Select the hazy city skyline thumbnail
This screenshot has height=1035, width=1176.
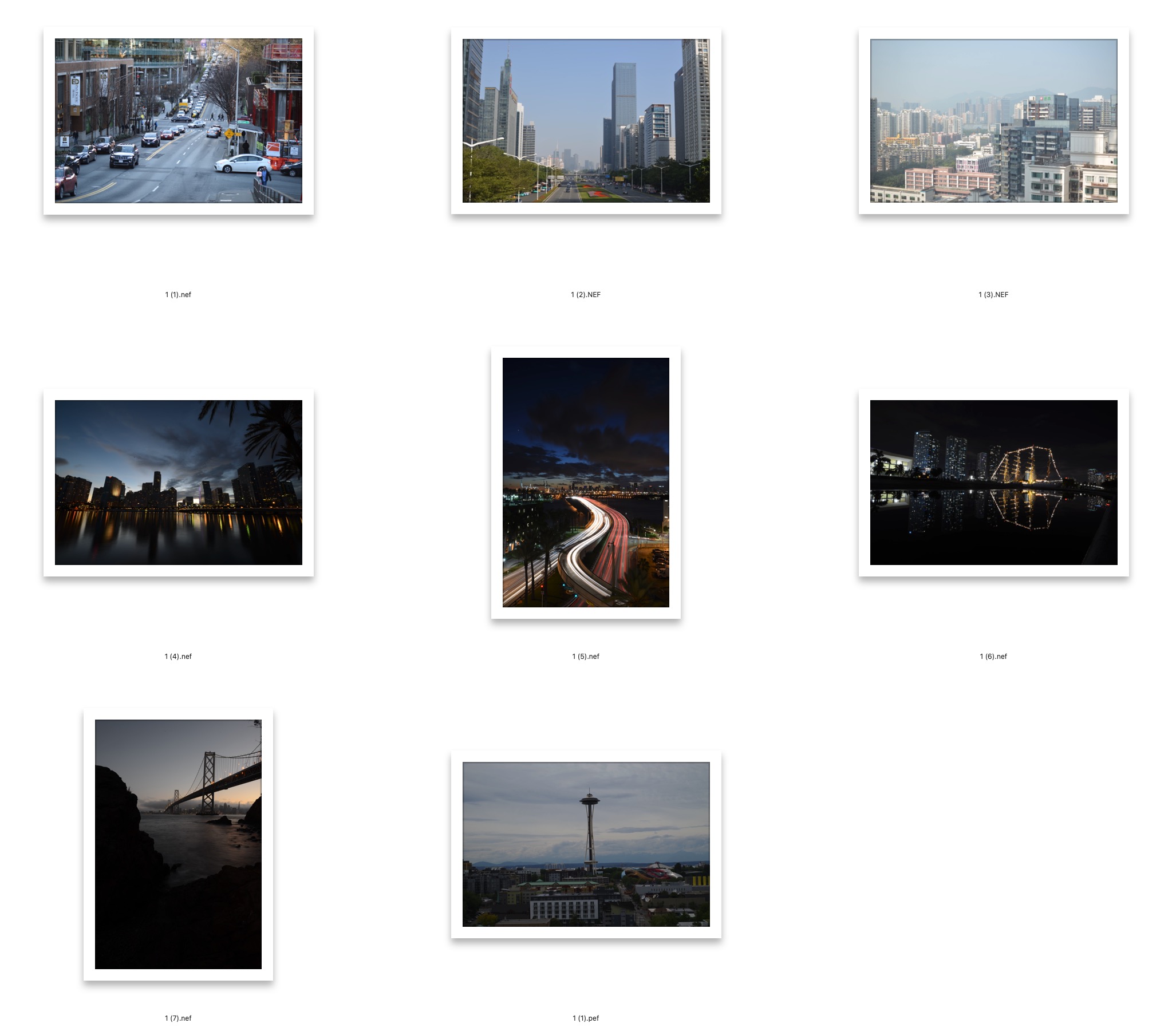[x=993, y=121]
